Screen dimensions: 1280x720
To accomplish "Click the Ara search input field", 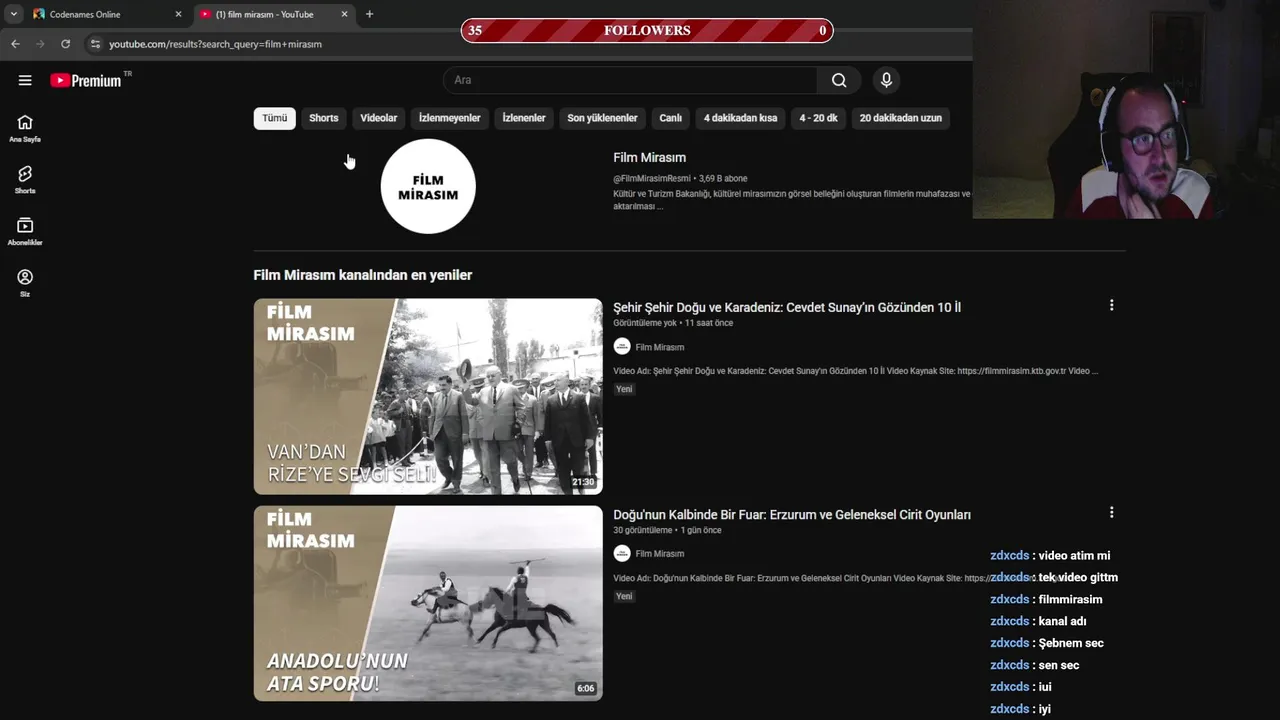I will tap(630, 80).
